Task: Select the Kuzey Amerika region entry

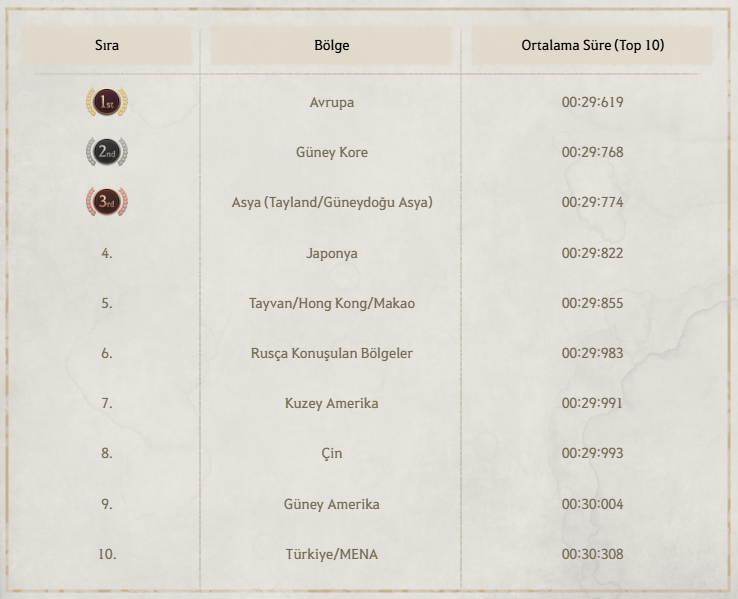Action: [x=332, y=403]
